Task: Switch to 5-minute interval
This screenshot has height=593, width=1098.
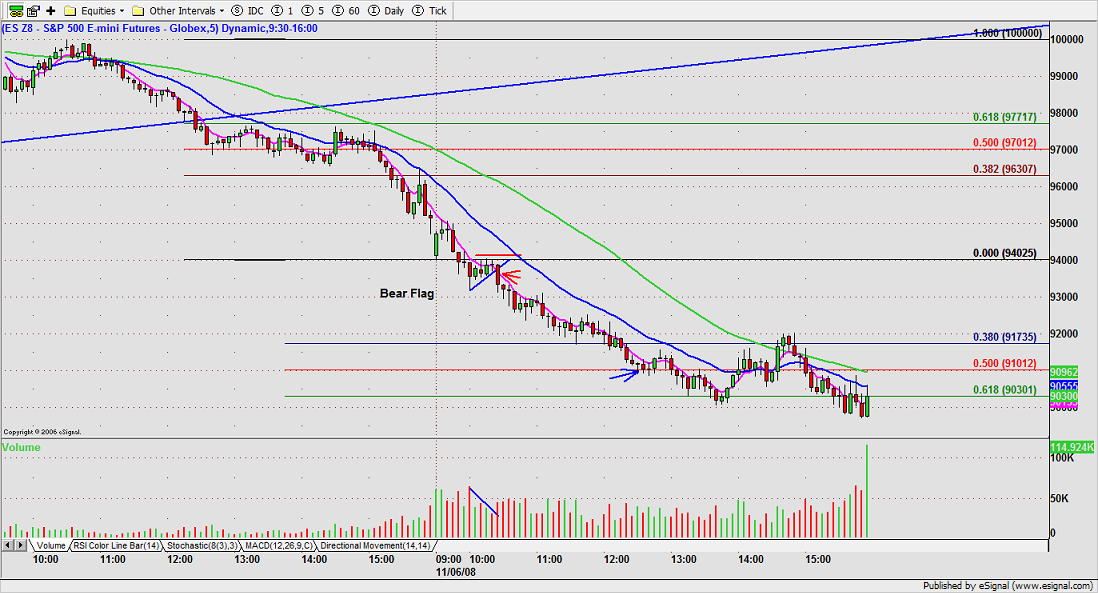Action: [321, 11]
